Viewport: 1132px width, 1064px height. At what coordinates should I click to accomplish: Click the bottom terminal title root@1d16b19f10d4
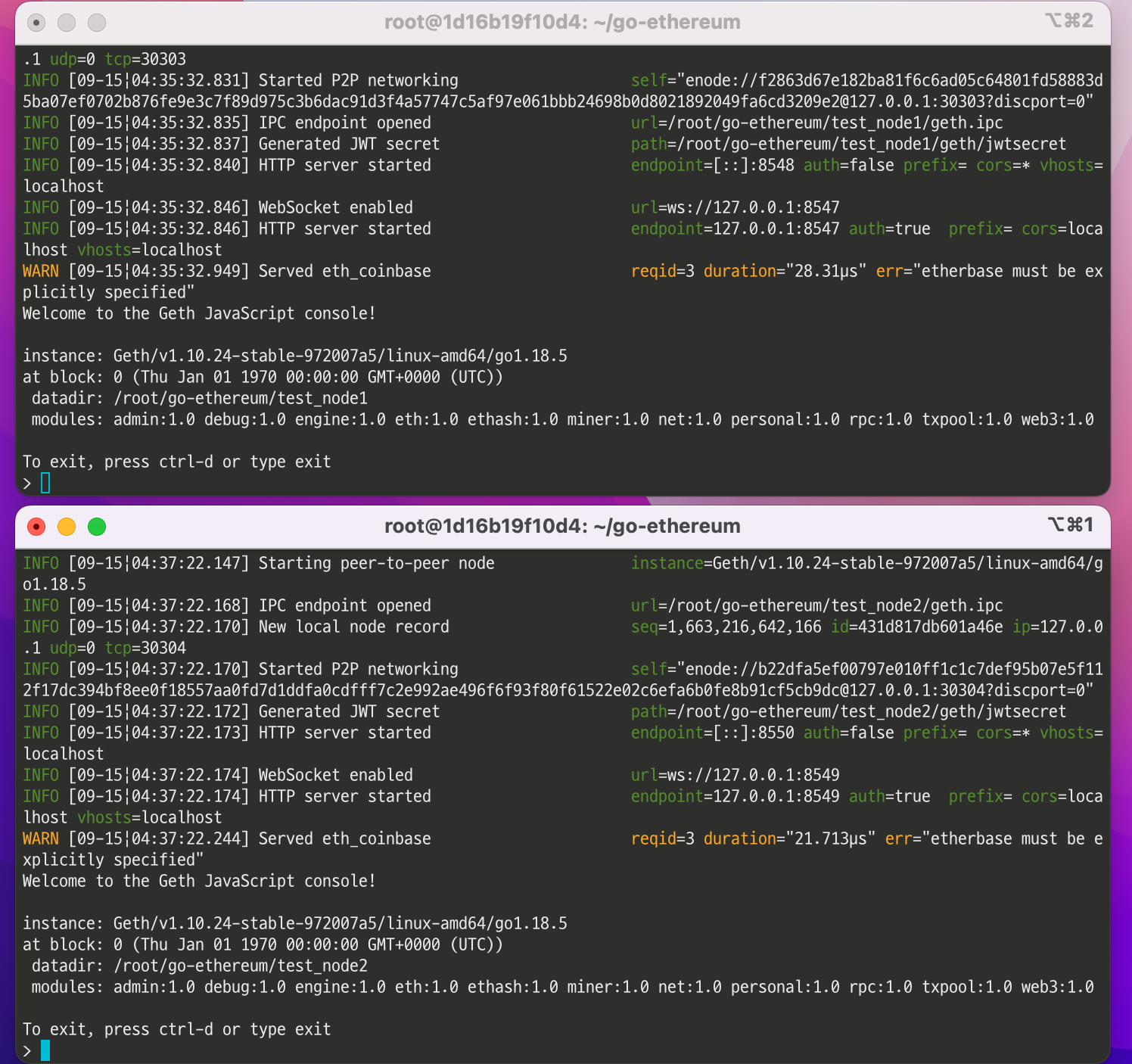[562, 526]
